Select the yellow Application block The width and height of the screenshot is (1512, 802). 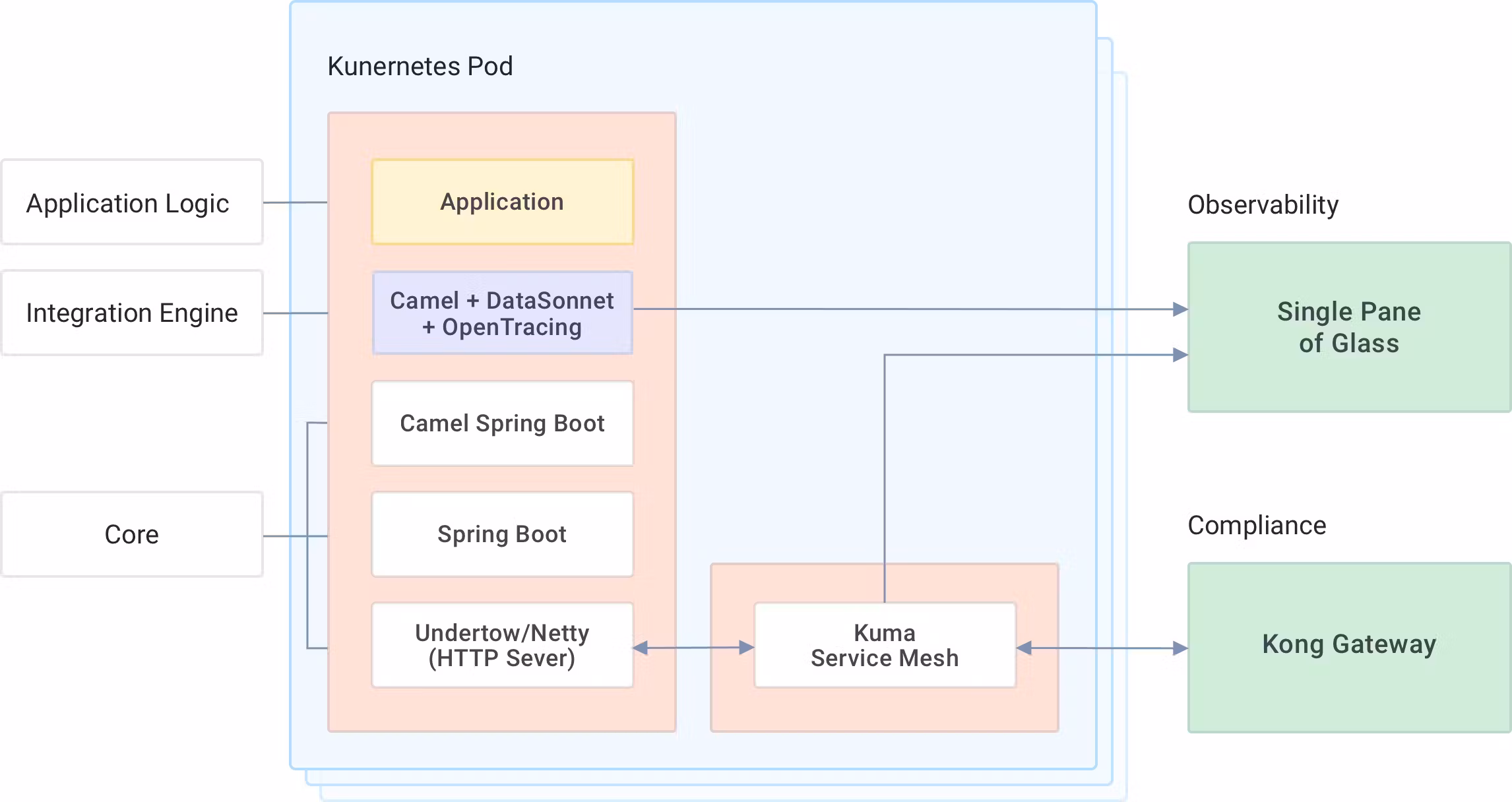tap(502, 202)
